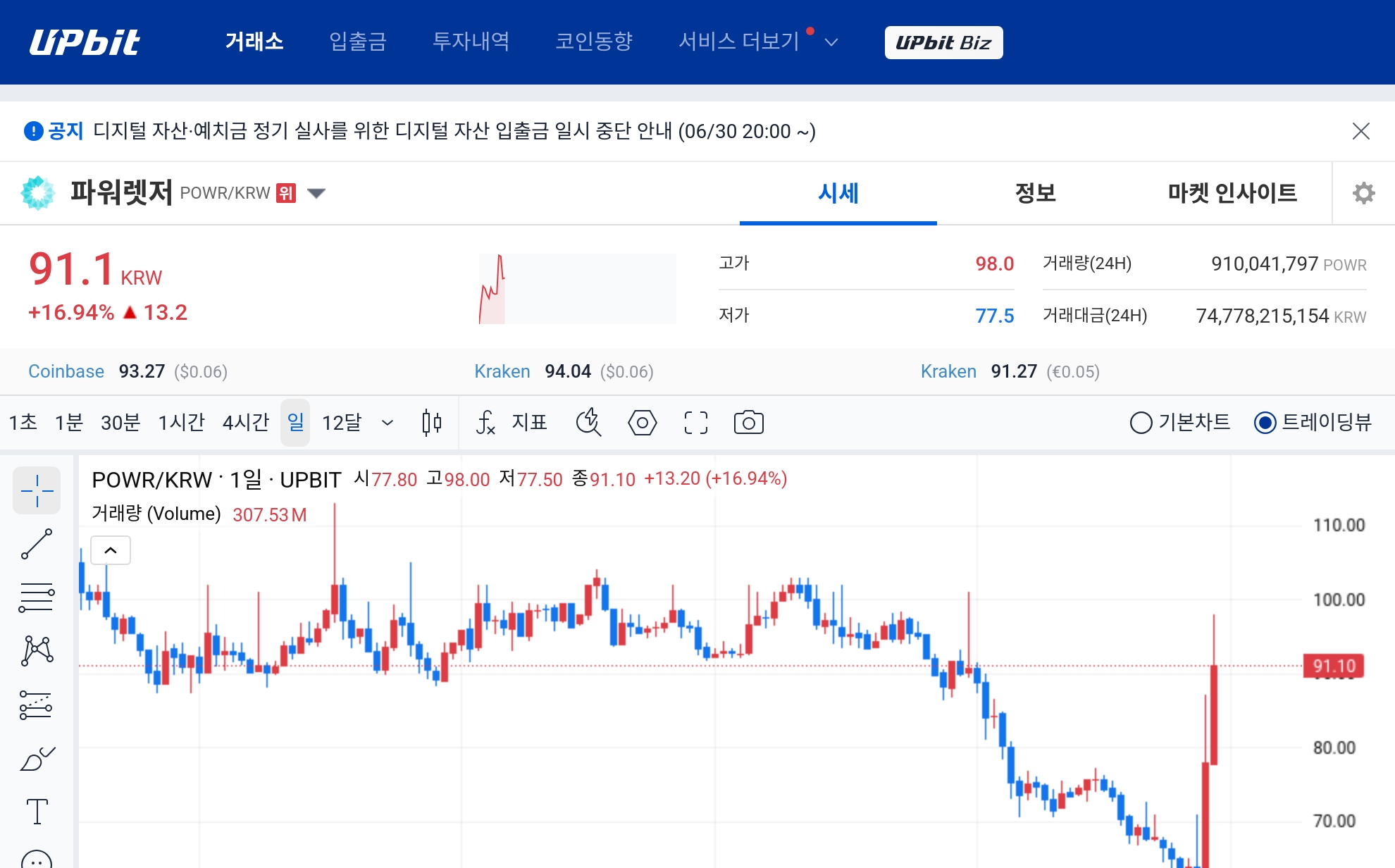Open the hexagon chart settings icon
This screenshot has width=1395, height=868.
point(642,423)
